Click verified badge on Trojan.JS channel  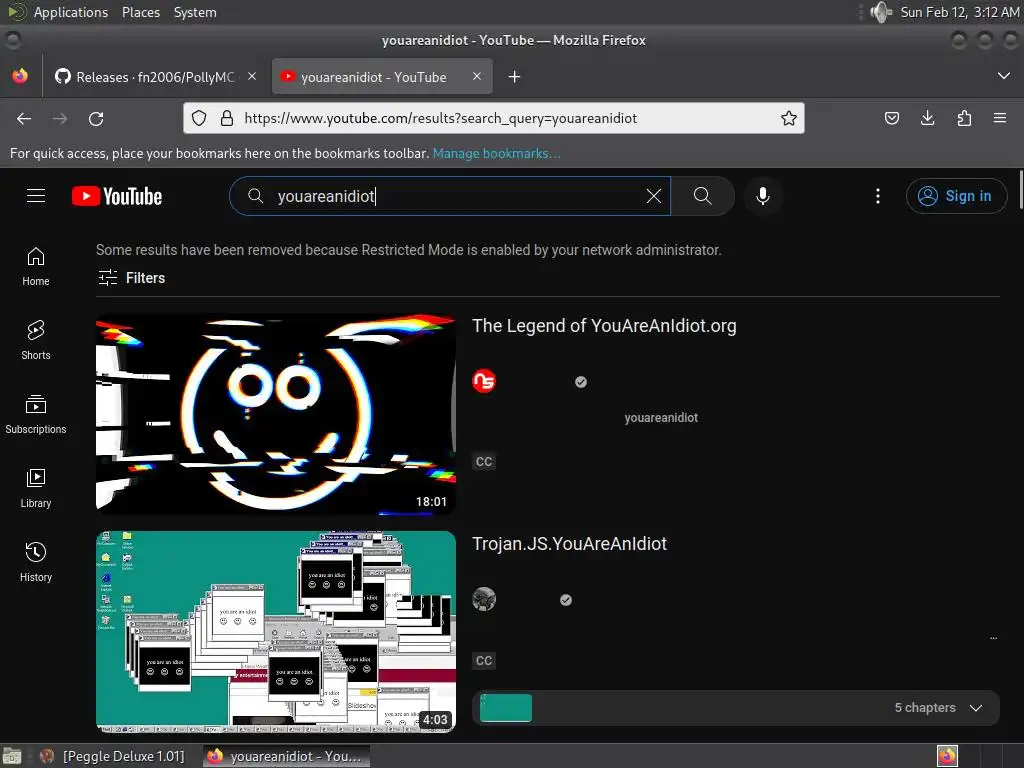pyautogui.click(x=566, y=600)
